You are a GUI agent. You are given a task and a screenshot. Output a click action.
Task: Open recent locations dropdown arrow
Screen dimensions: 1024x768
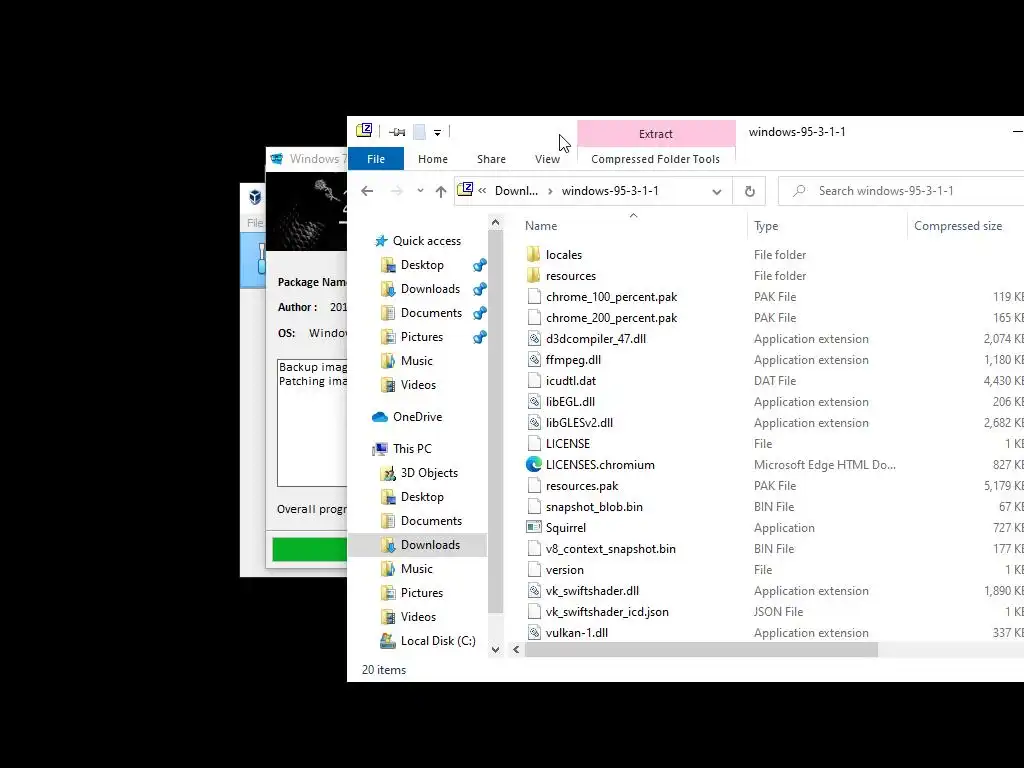tap(420, 191)
